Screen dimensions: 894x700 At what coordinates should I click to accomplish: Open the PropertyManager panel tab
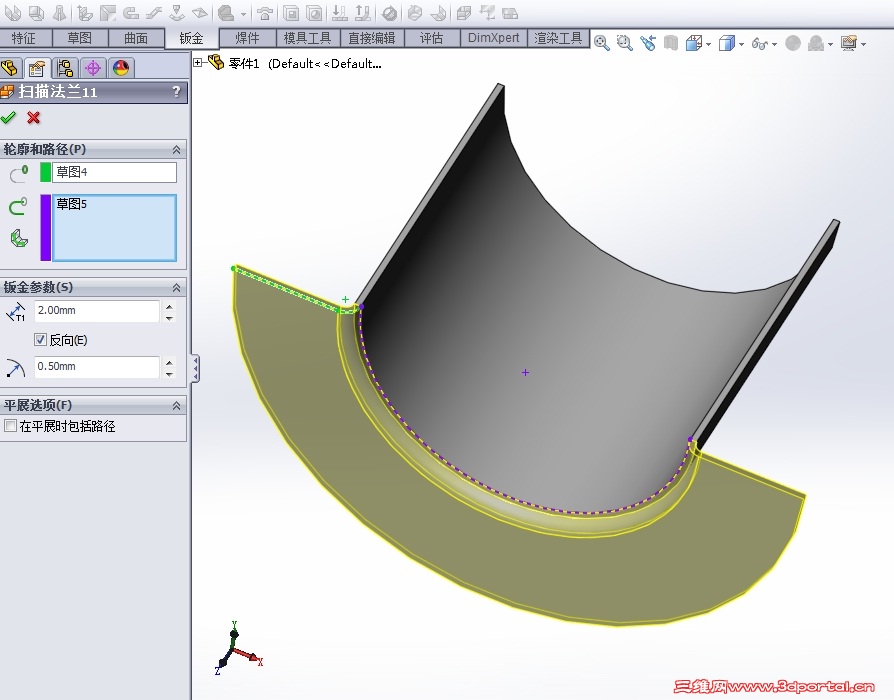(x=37, y=68)
